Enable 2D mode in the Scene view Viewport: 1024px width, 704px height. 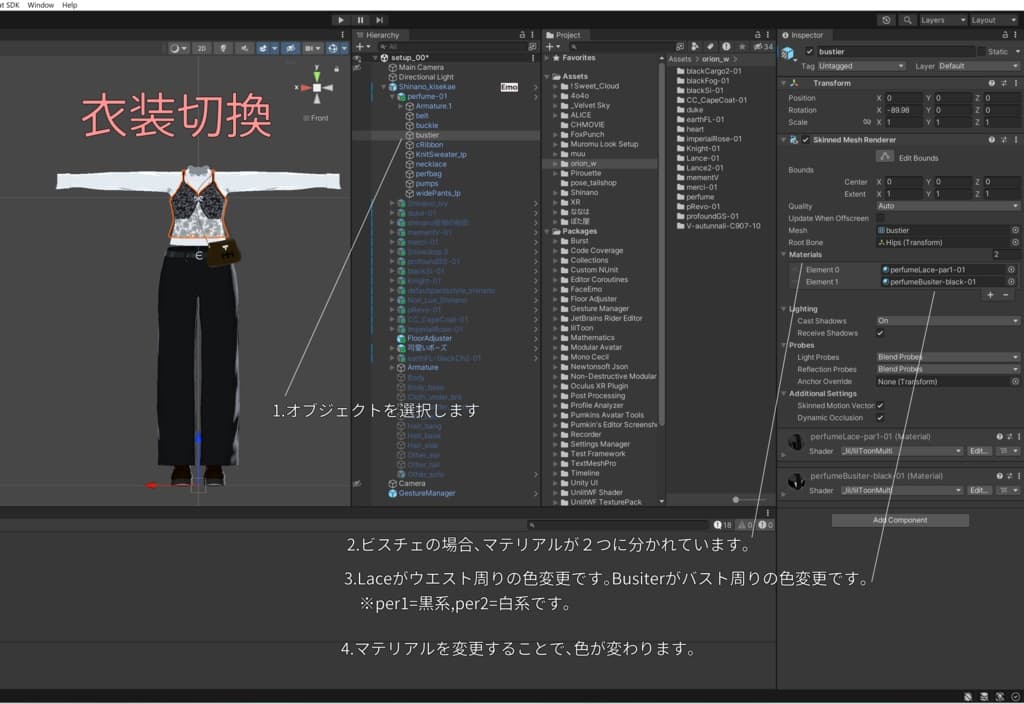[201, 47]
